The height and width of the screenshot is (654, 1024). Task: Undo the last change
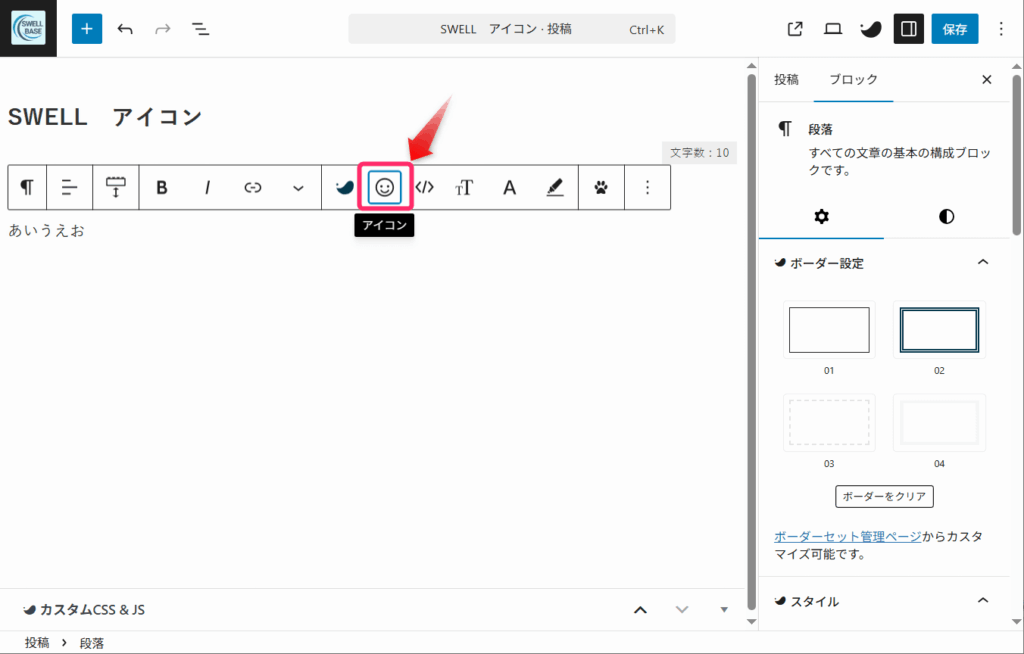coord(125,29)
